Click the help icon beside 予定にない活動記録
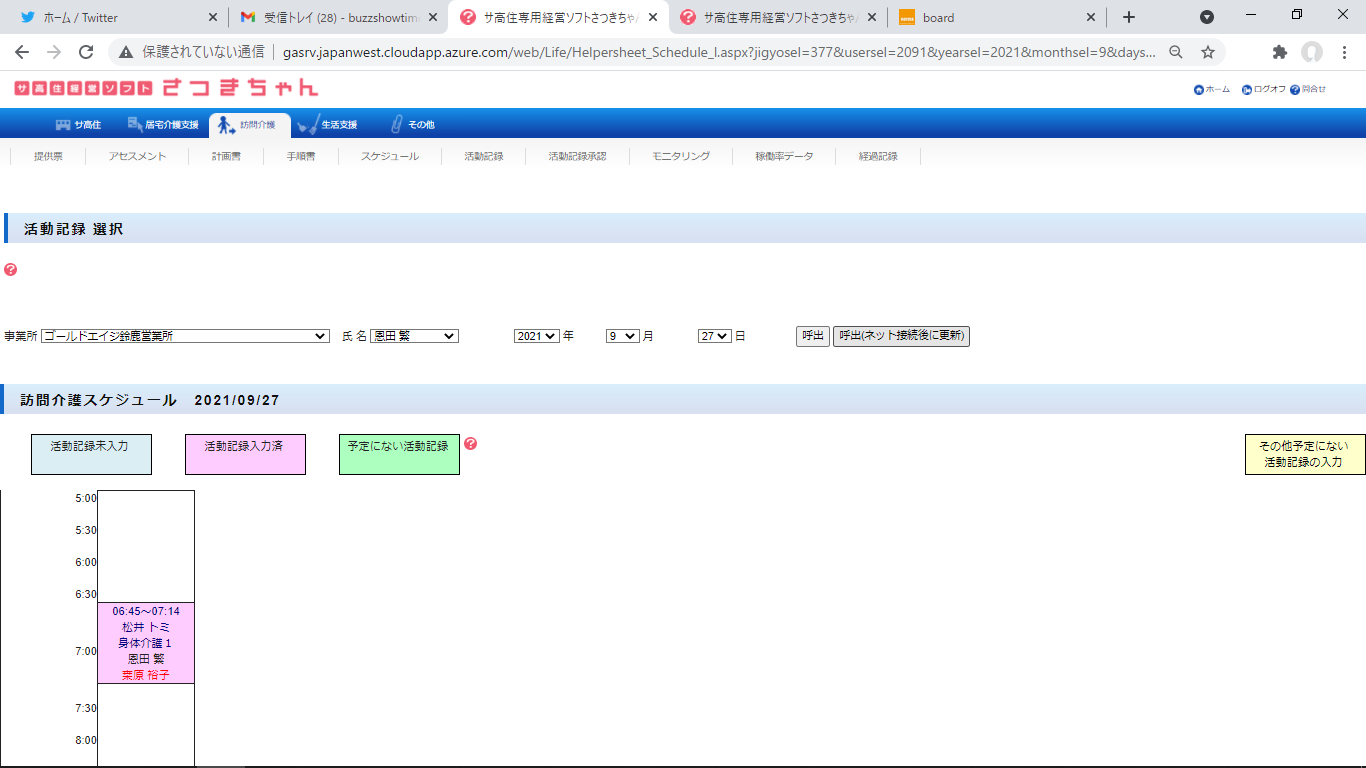The width and height of the screenshot is (1366, 768). 471,444
